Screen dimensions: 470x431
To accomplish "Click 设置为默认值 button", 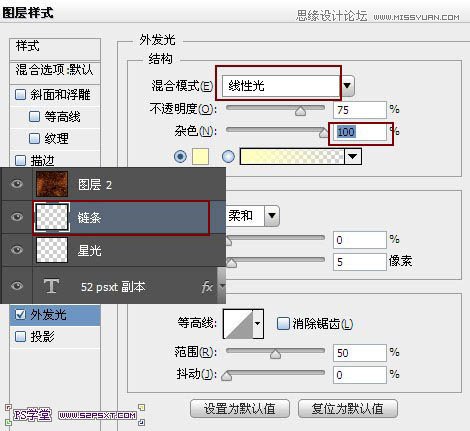I will (240, 408).
